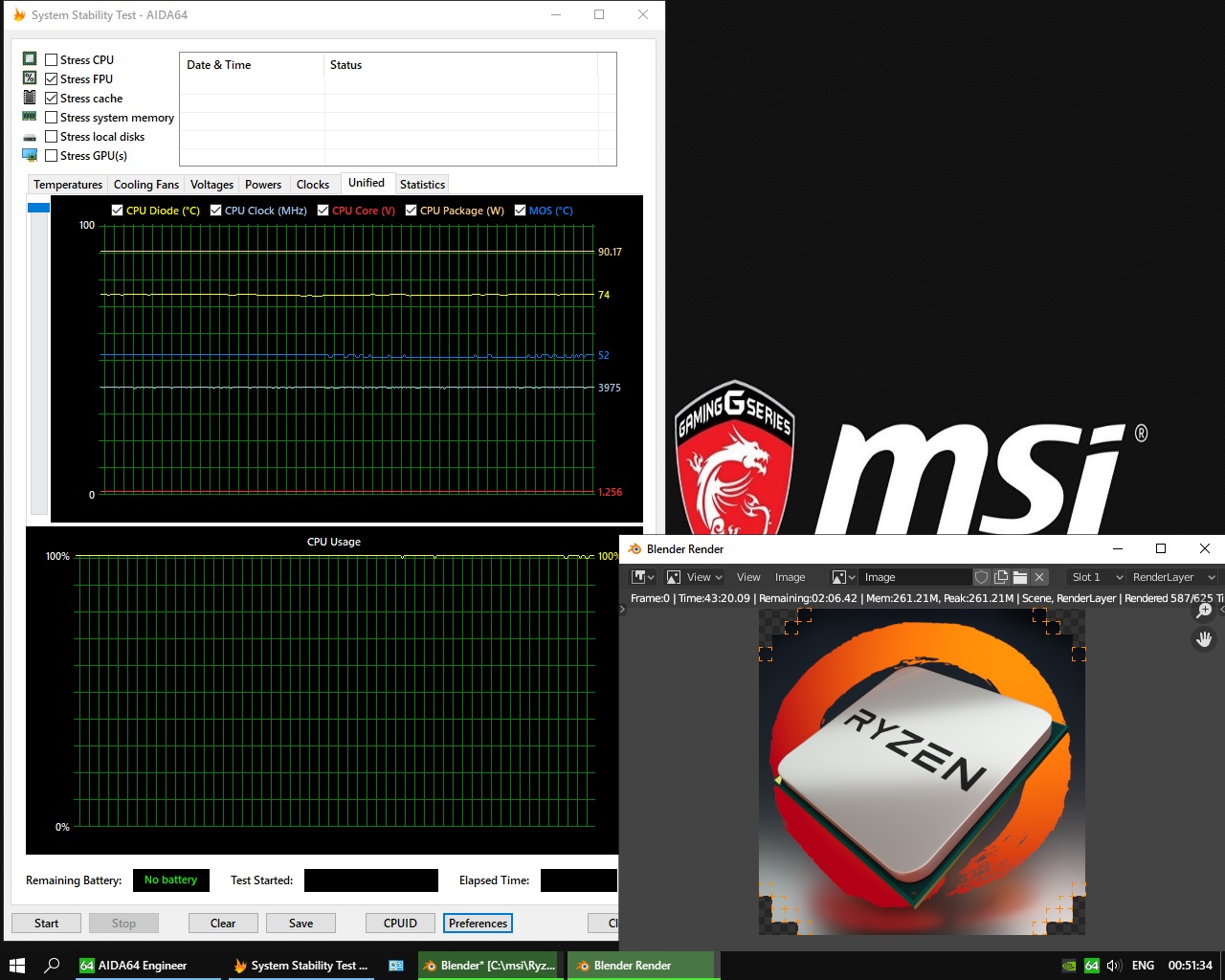Go to the Powers tab
Viewport: 1225px width, 980px height.
point(263,185)
